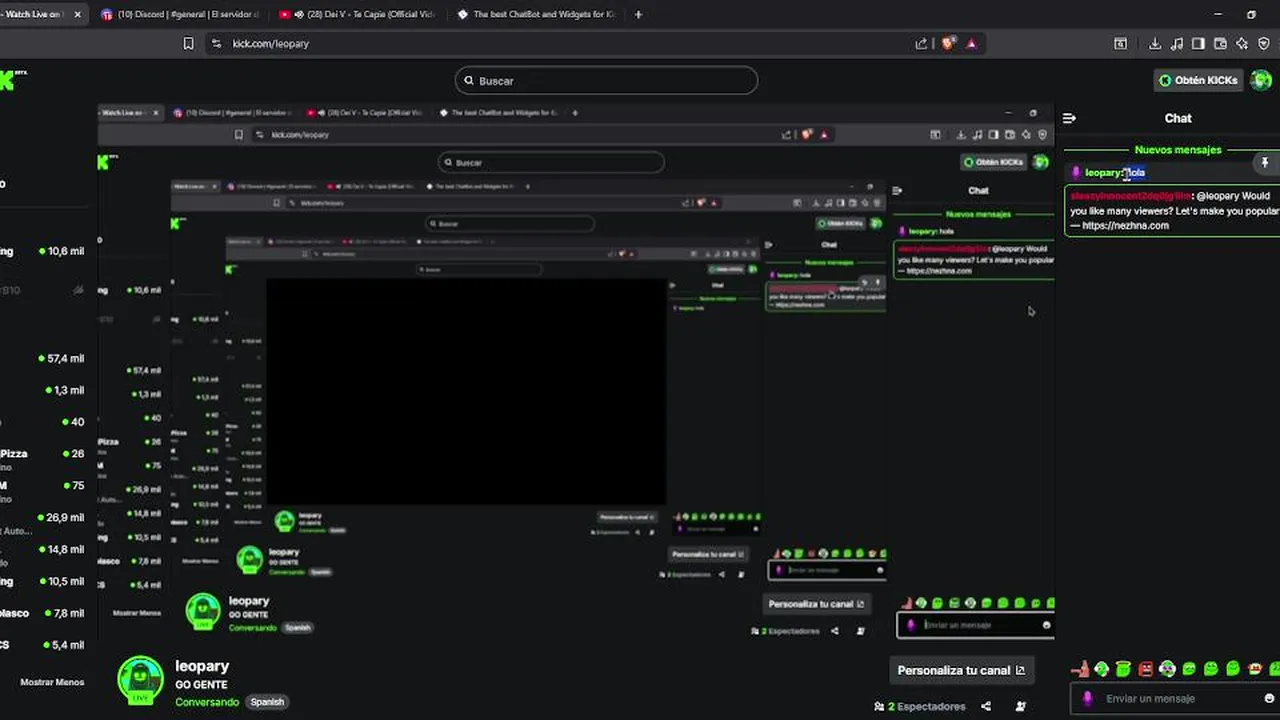Open sidebar channel with 10,6 mil viewers
Viewport: 1280px width, 720px height.
pos(42,251)
